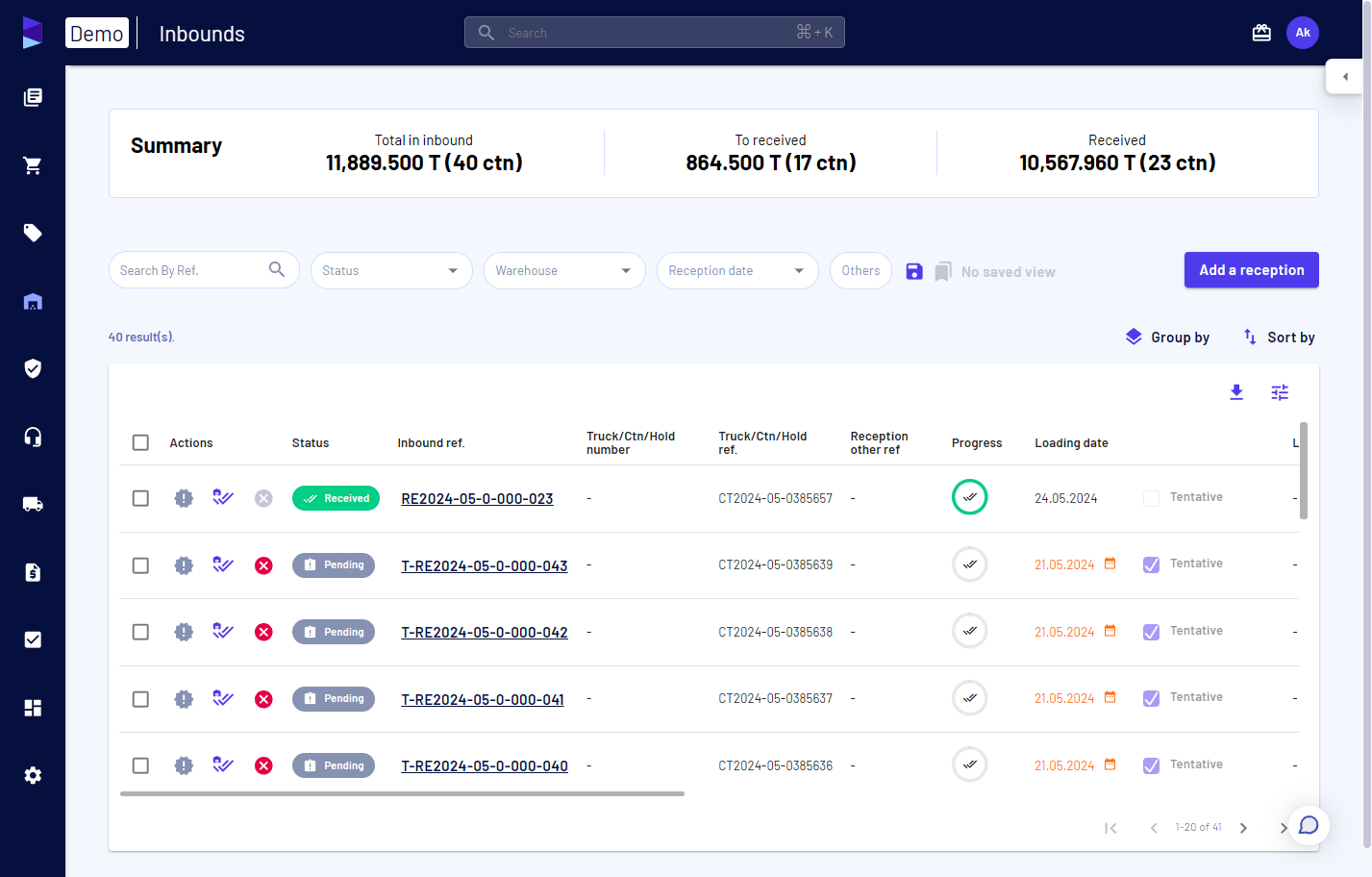Open the checkbox tasks sidebar icon
The width and height of the screenshot is (1372, 877).
click(33, 639)
